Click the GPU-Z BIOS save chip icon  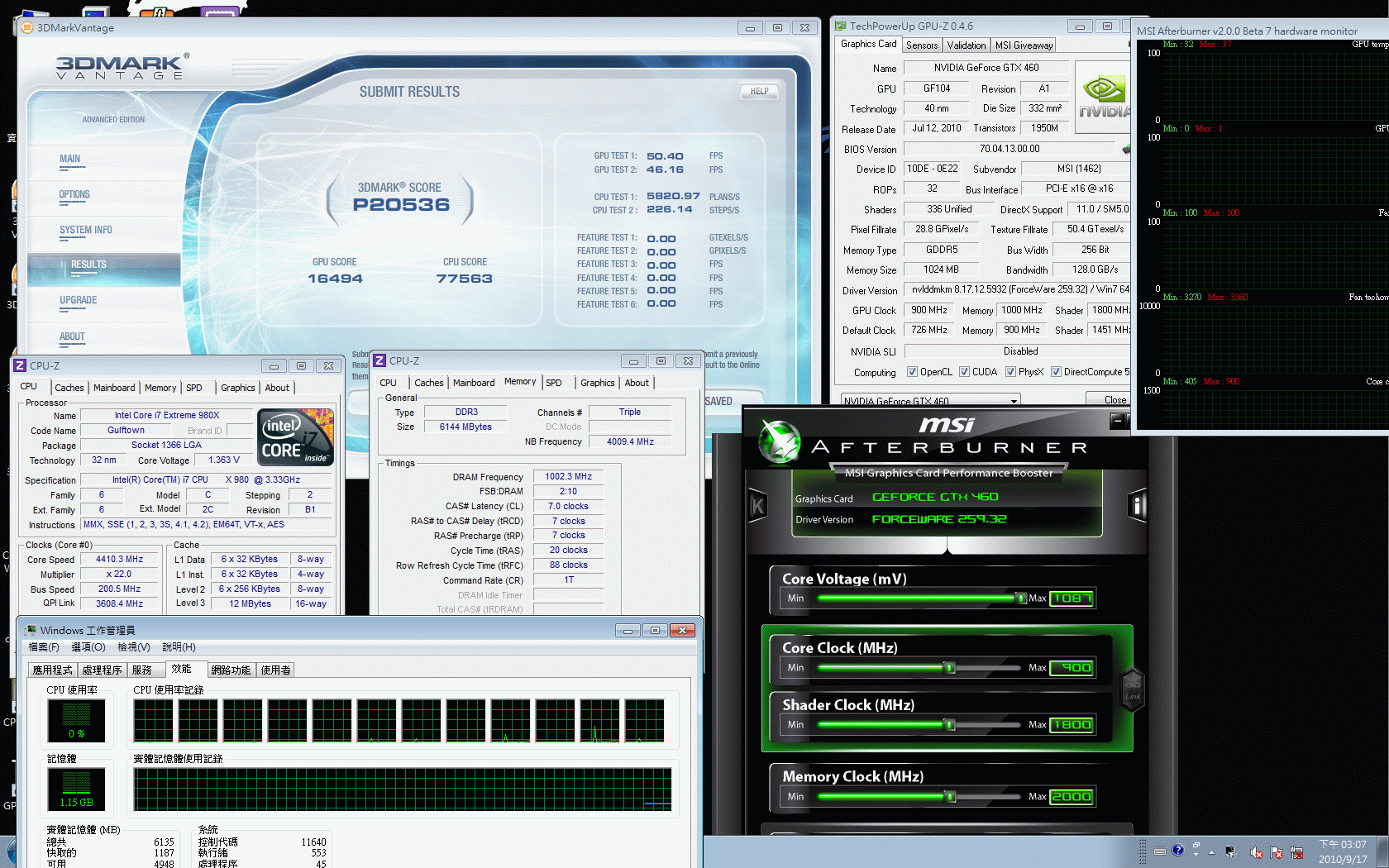point(1126,150)
